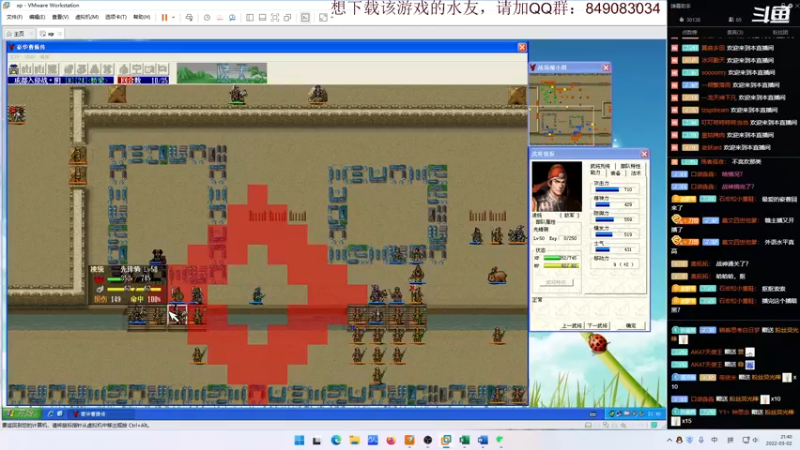The image size is (800, 450).
Task: Send Ctrl+Alt+Del to the virtual machine
Action: 189,17
